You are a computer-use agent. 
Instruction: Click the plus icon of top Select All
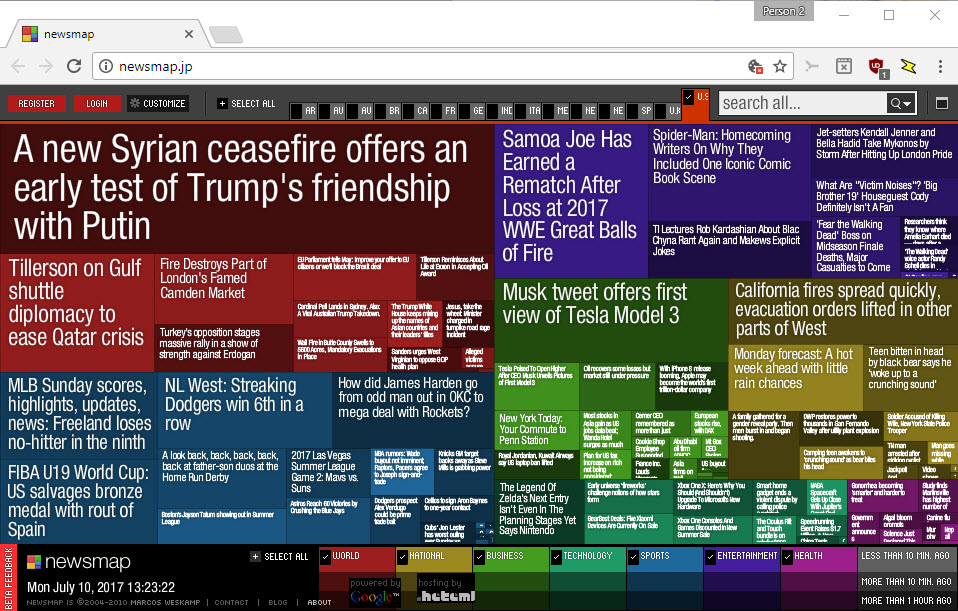tap(222, 104)
